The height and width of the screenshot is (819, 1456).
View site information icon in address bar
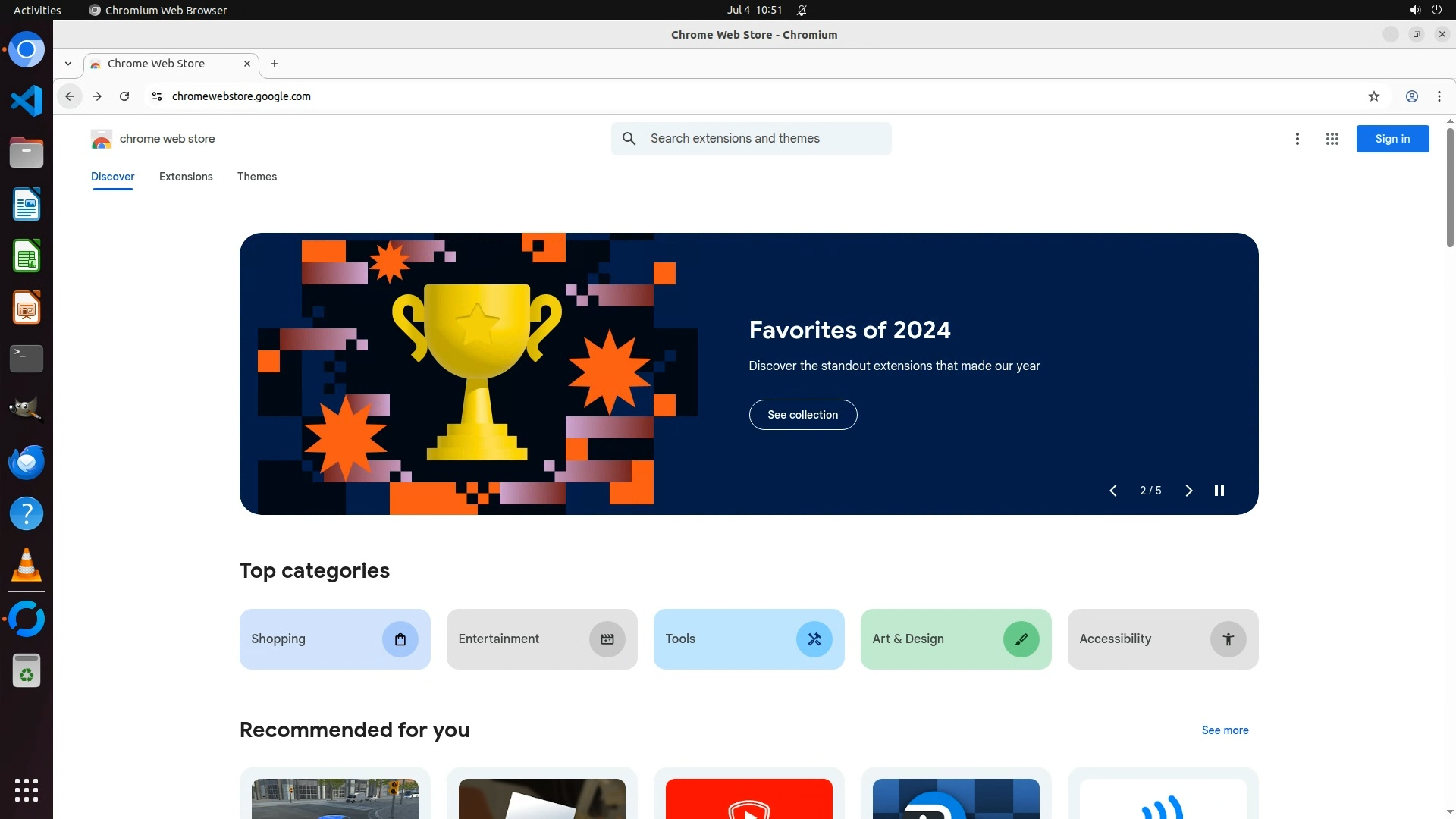(x=157, y=96)
